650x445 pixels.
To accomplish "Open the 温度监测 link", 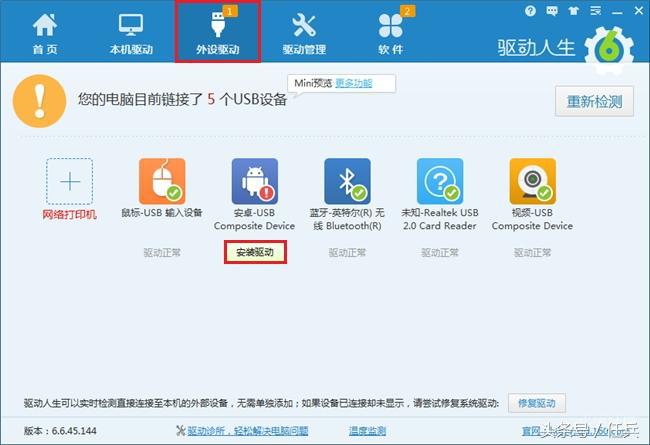I will [x=367, y=431].
